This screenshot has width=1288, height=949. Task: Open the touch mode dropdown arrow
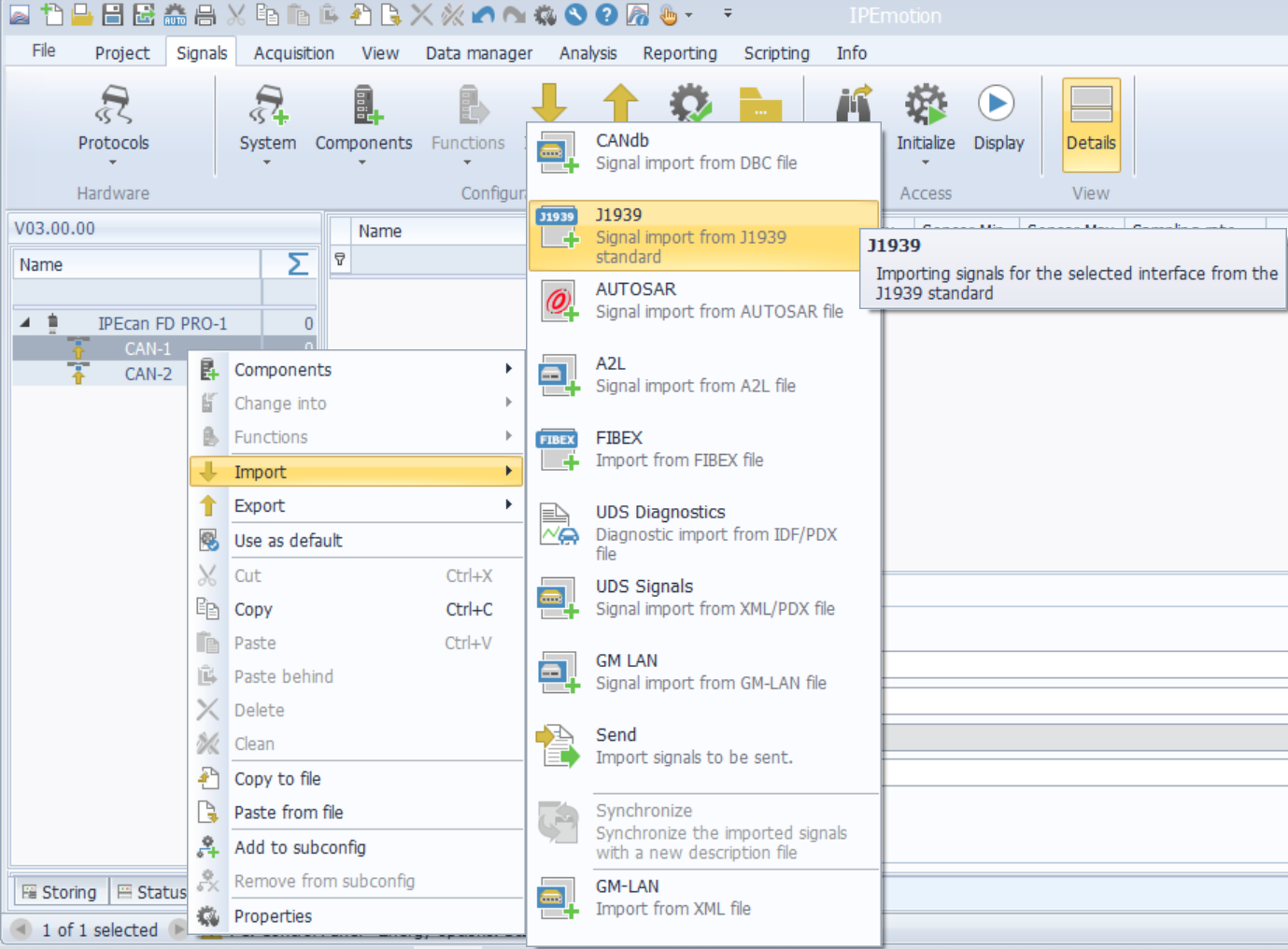pos(689,15)
